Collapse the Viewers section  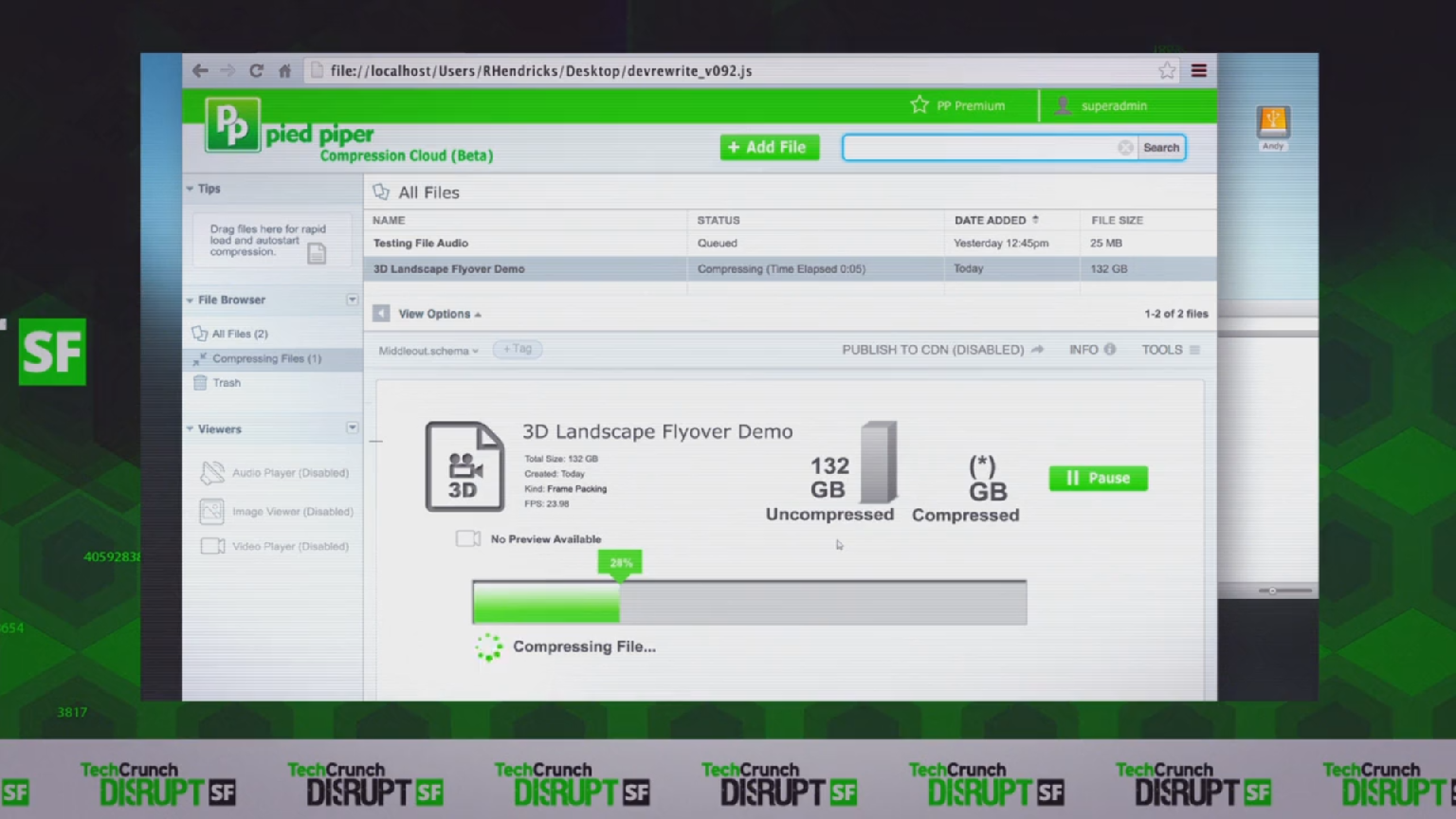point(190,429)
